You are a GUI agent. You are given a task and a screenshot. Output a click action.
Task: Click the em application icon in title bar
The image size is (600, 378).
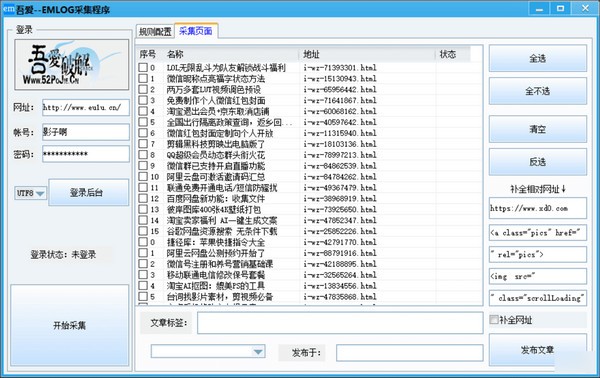(x=8, y=9)
